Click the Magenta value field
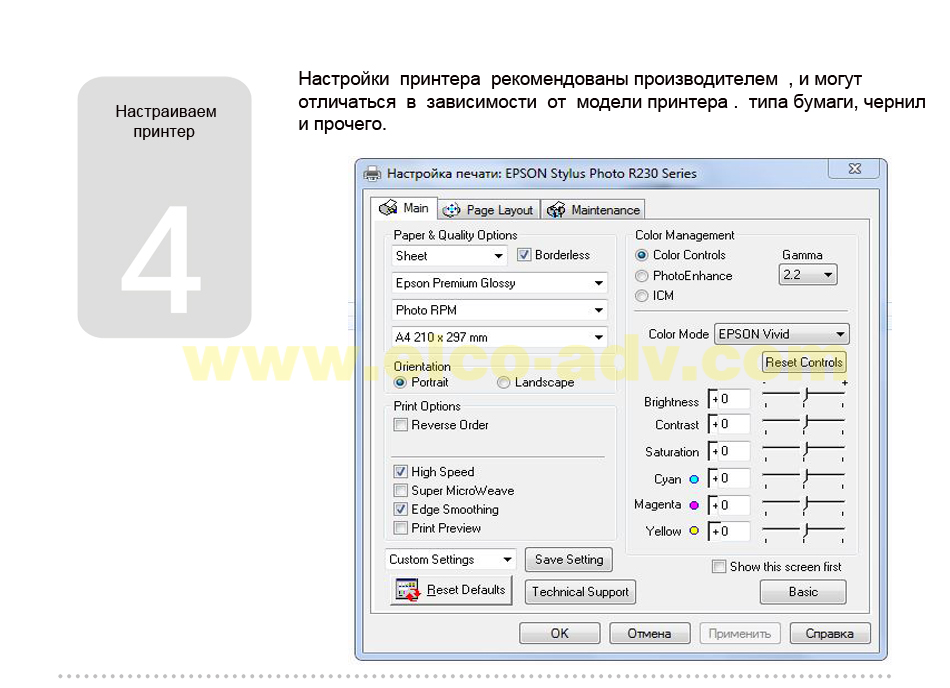950x688 pixels. 729,505
